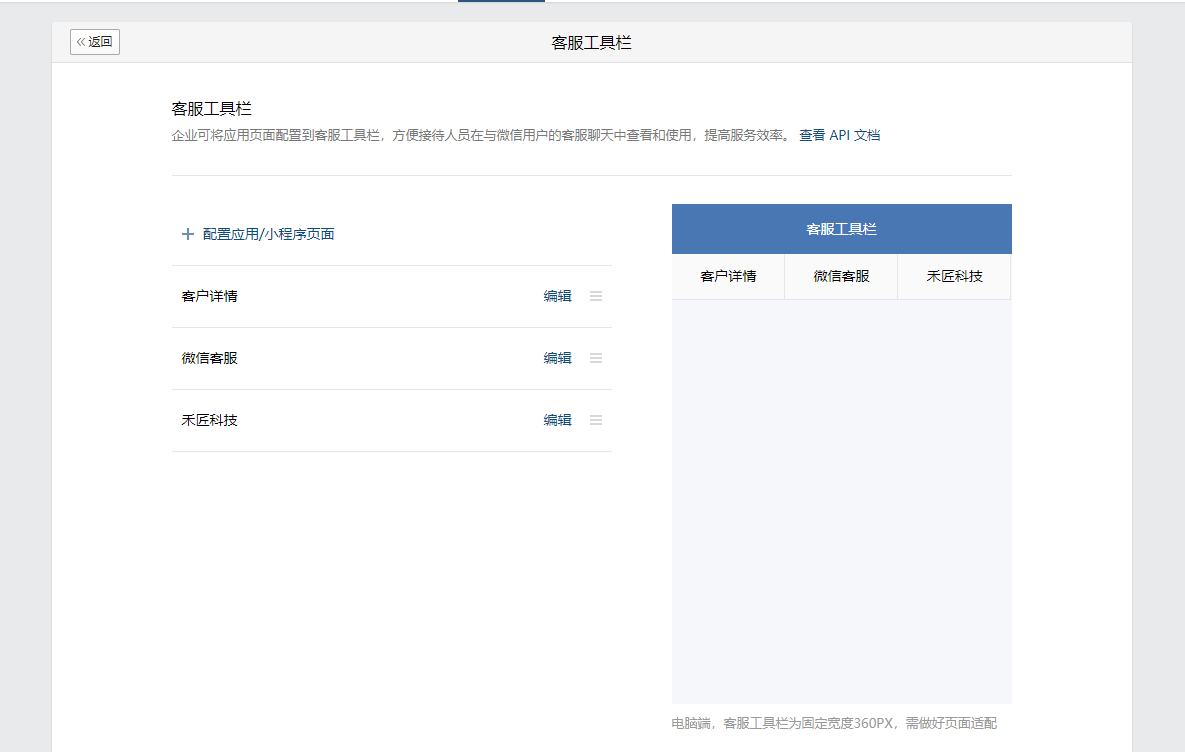Open the 禾匠科技 tab in preview panel
This screenshot has height=752, width=1185.
[x=954, y=276]
